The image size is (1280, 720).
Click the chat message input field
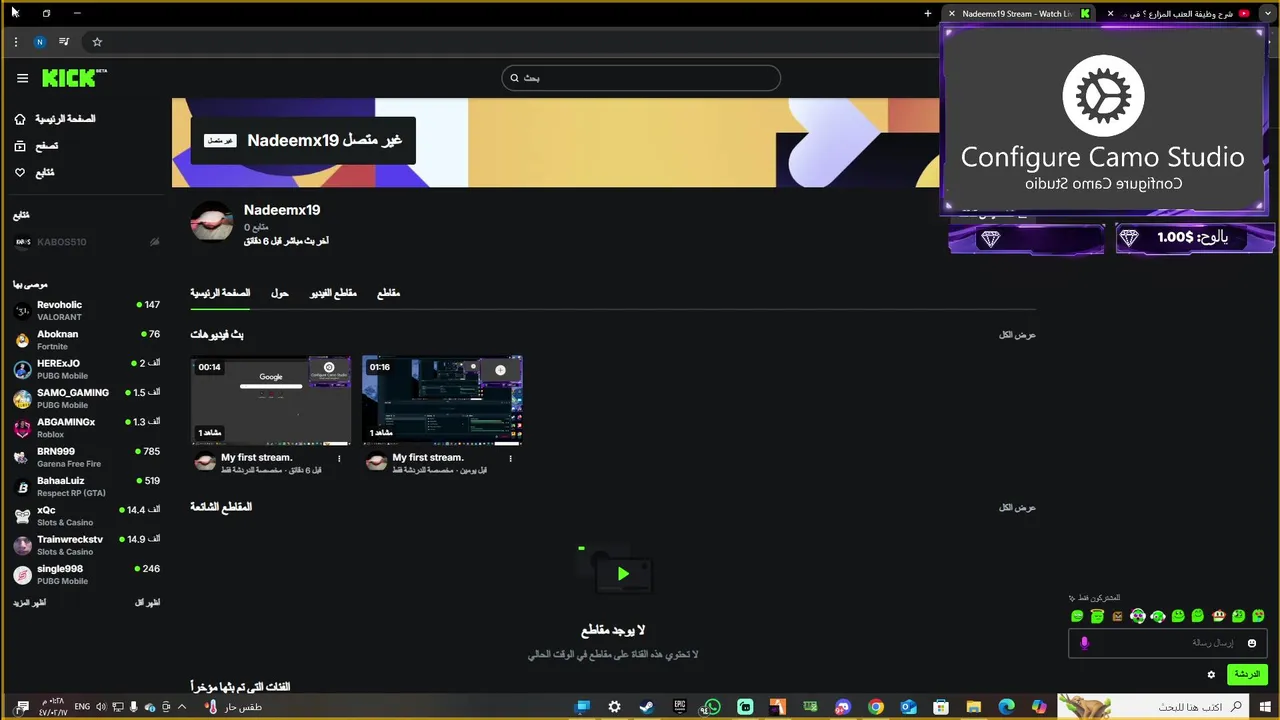click(x=1168, y=643)
